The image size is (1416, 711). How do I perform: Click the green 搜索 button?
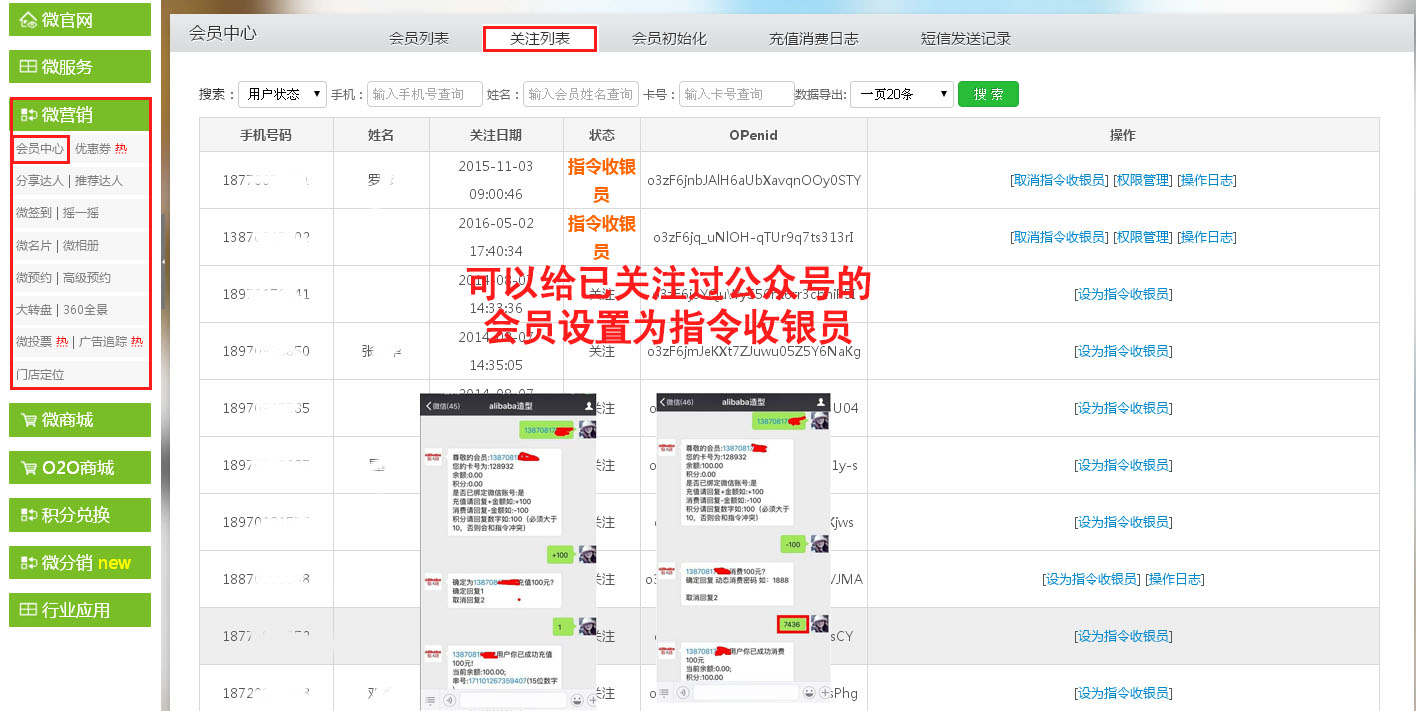[x=988, y=94]
